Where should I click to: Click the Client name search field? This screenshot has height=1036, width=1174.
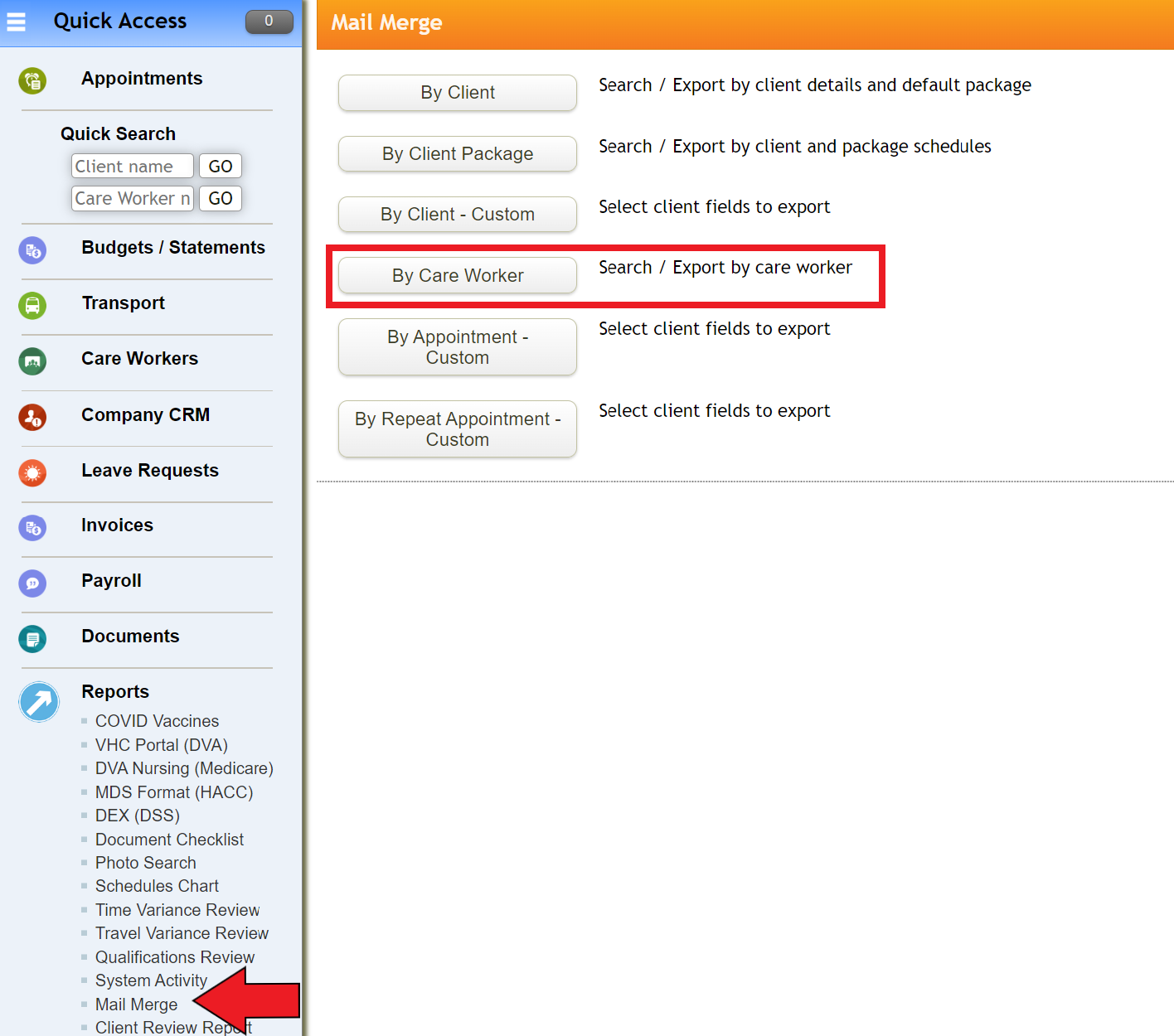[131, 166]
